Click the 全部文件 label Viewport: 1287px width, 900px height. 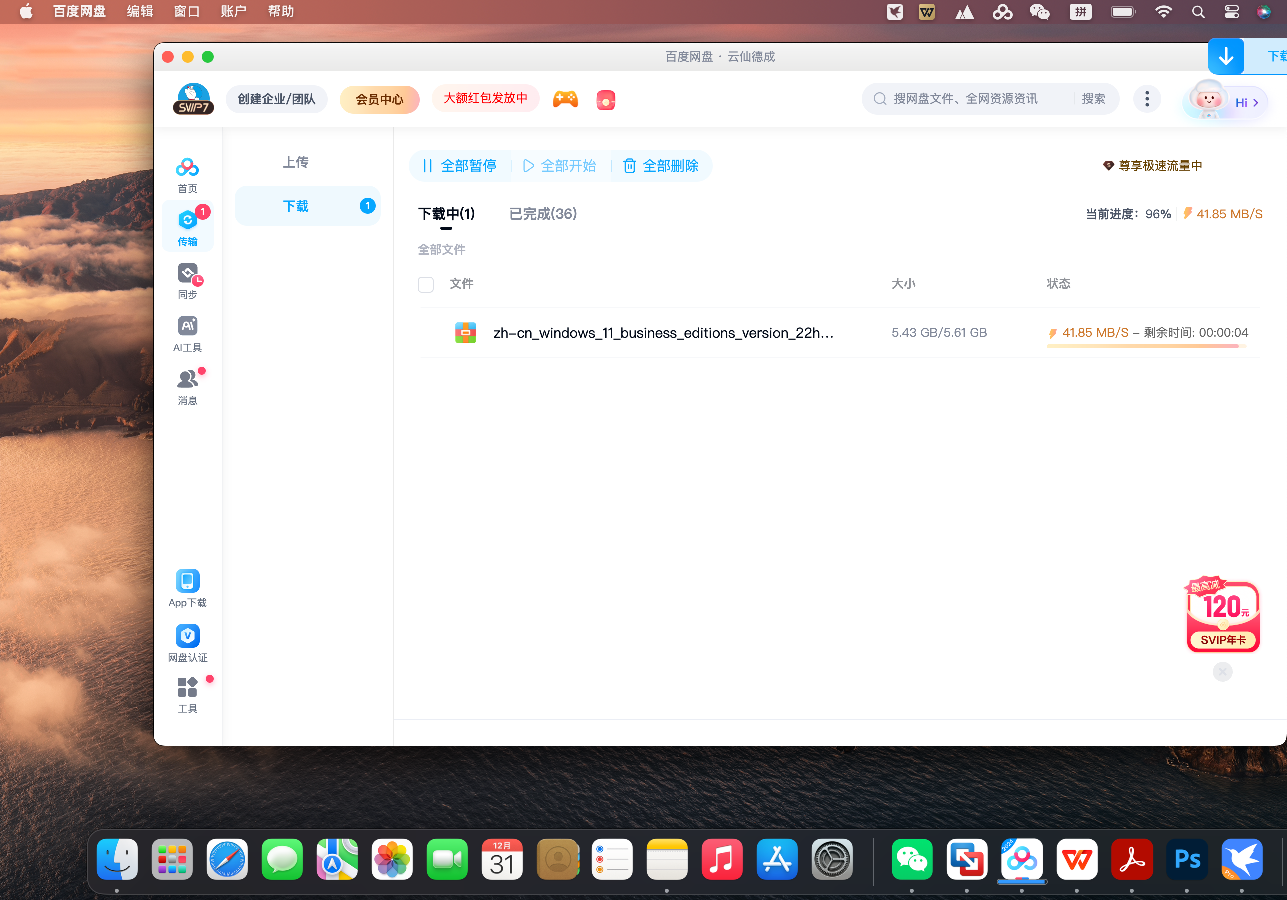coord(442,250)
